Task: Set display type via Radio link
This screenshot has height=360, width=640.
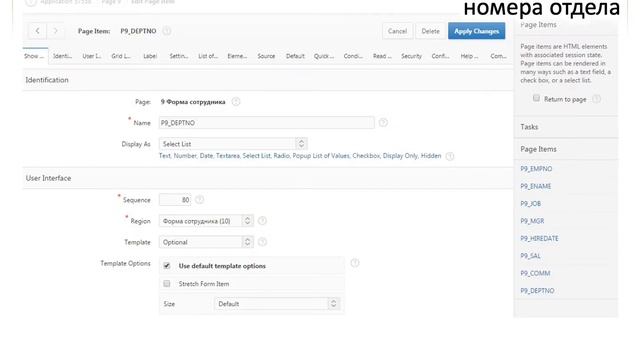Action: [x=281, y=156]
